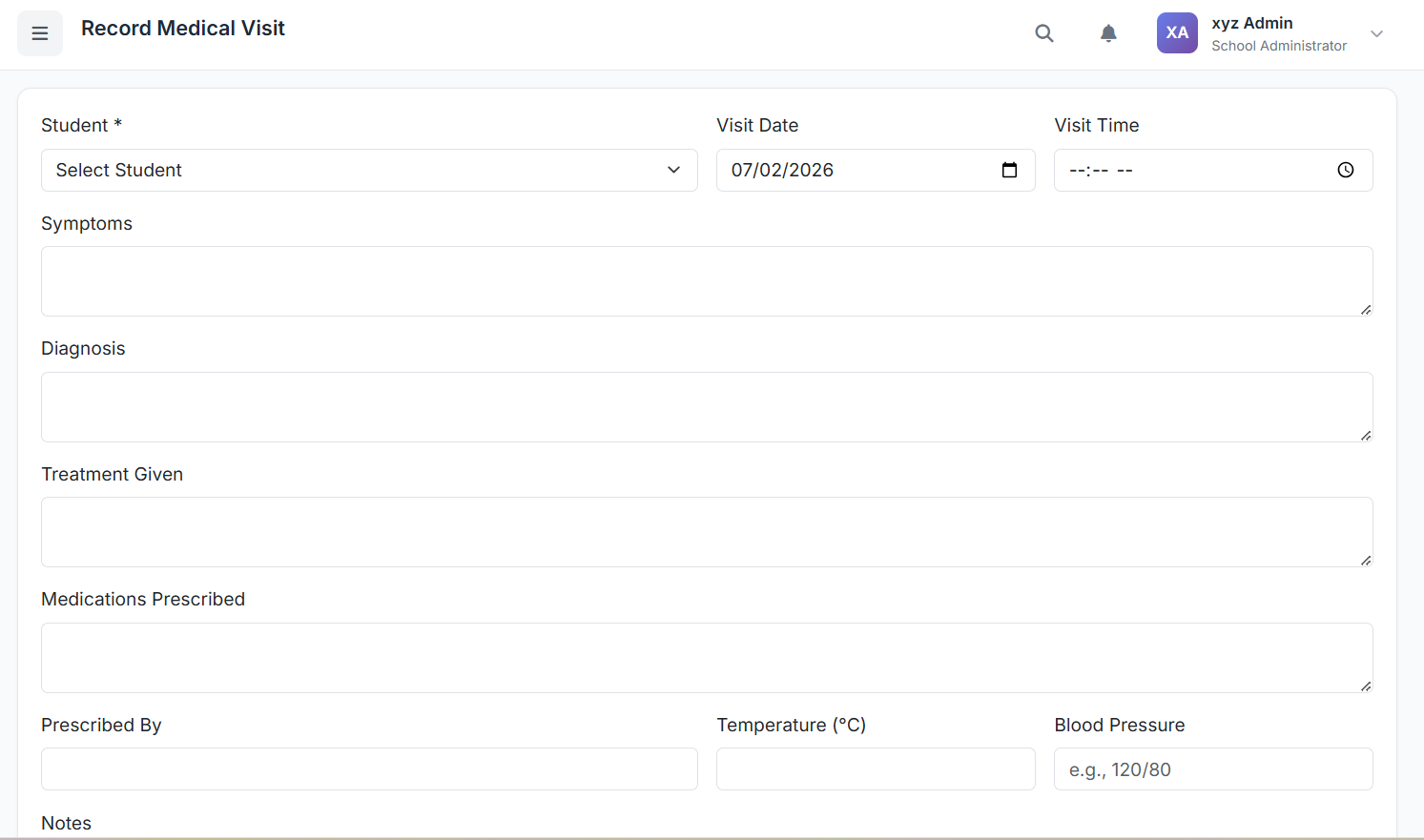
Task: Open the hamburger sidebar menu
Action: tap(40, 33)
